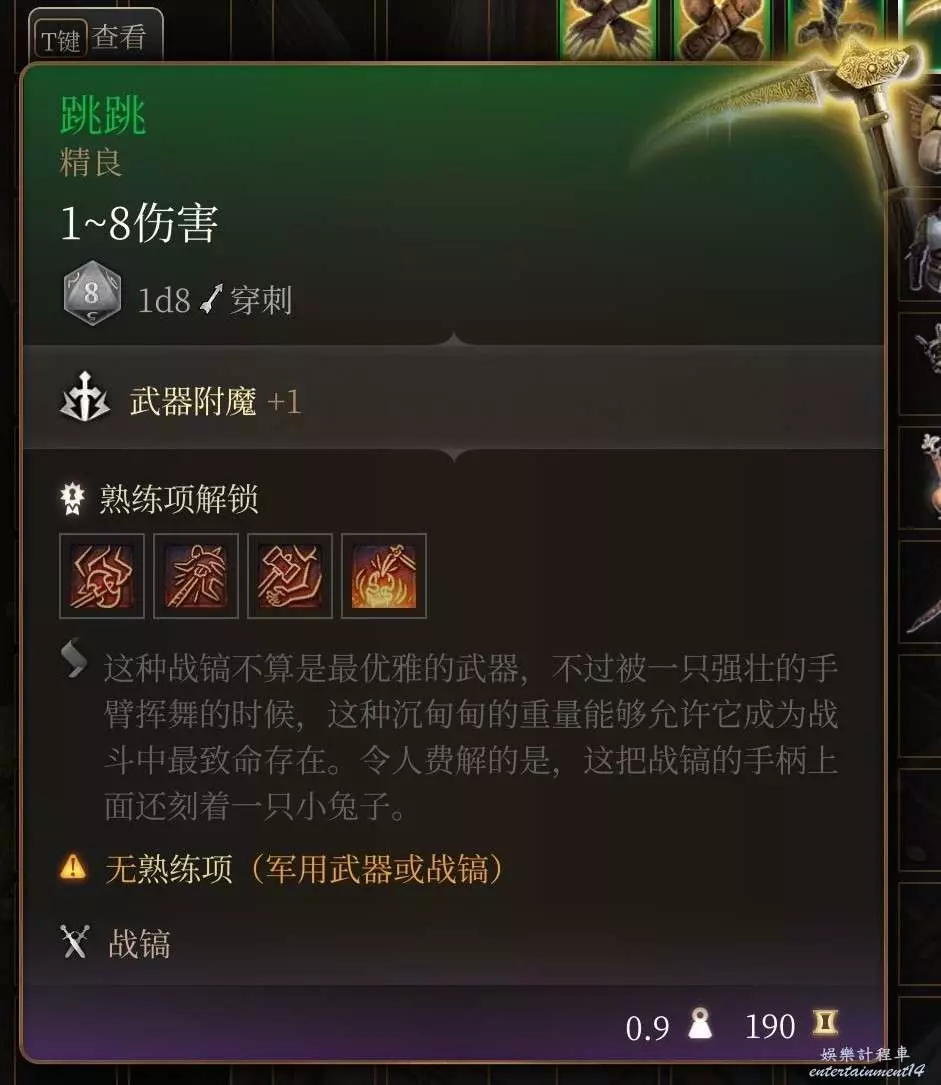Click the weight icon beside 0.9
This screenshot has height=1085, width=941.
[x=700, y=1023]
